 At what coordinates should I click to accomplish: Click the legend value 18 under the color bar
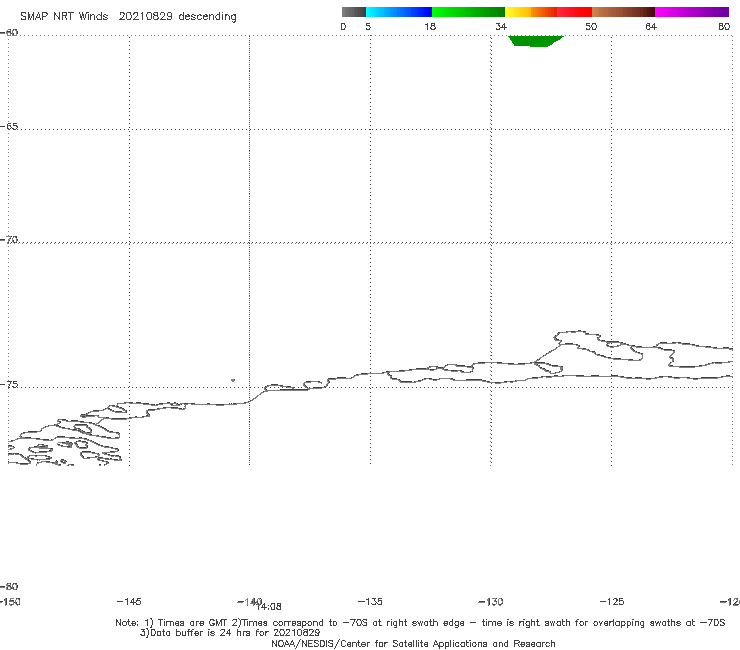(x=430, y=27)
